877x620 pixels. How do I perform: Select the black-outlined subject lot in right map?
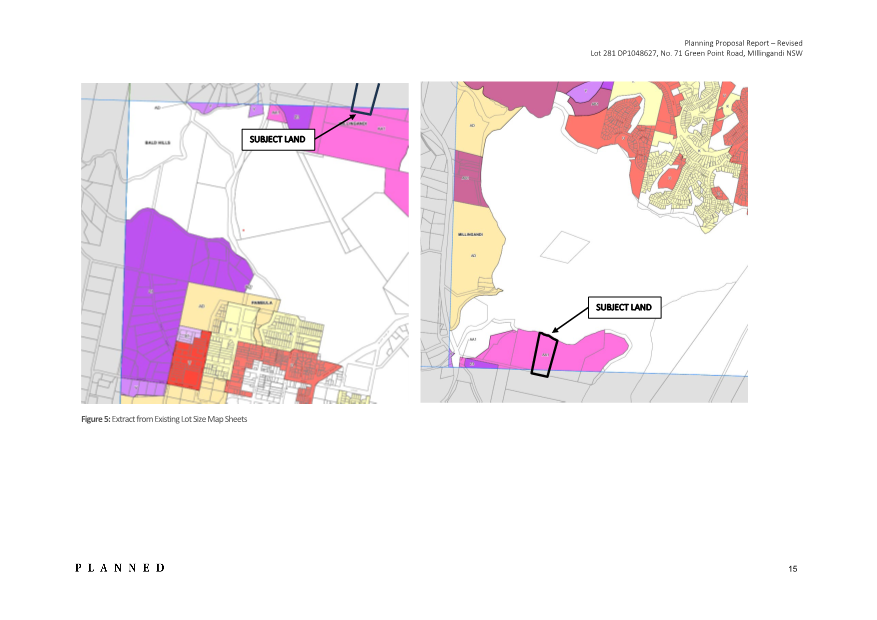[x=543, y=354]
